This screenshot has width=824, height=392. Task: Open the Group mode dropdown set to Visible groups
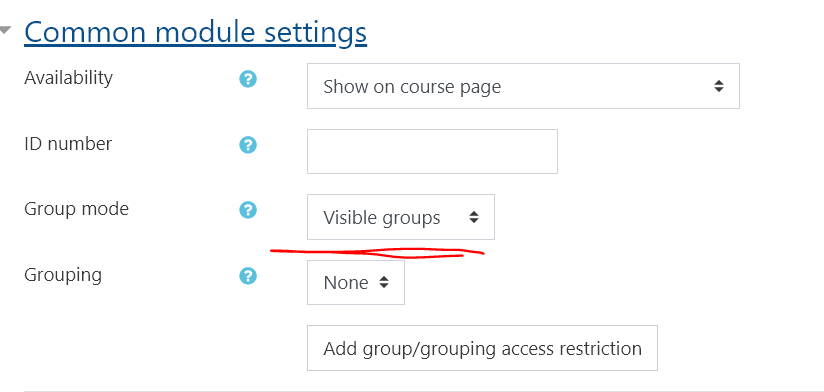[401, 217]
